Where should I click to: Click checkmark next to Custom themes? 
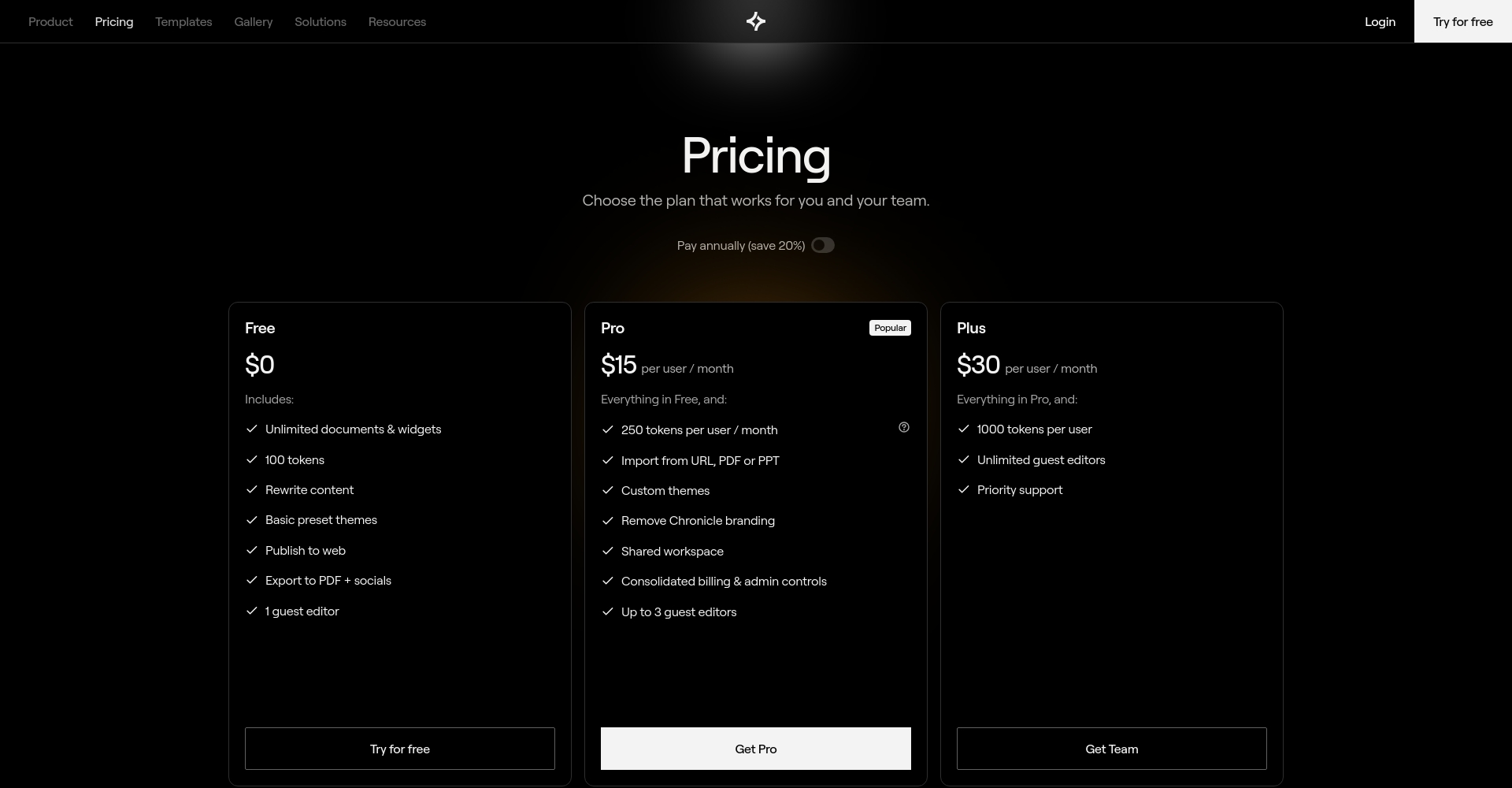tap(608, 490)
